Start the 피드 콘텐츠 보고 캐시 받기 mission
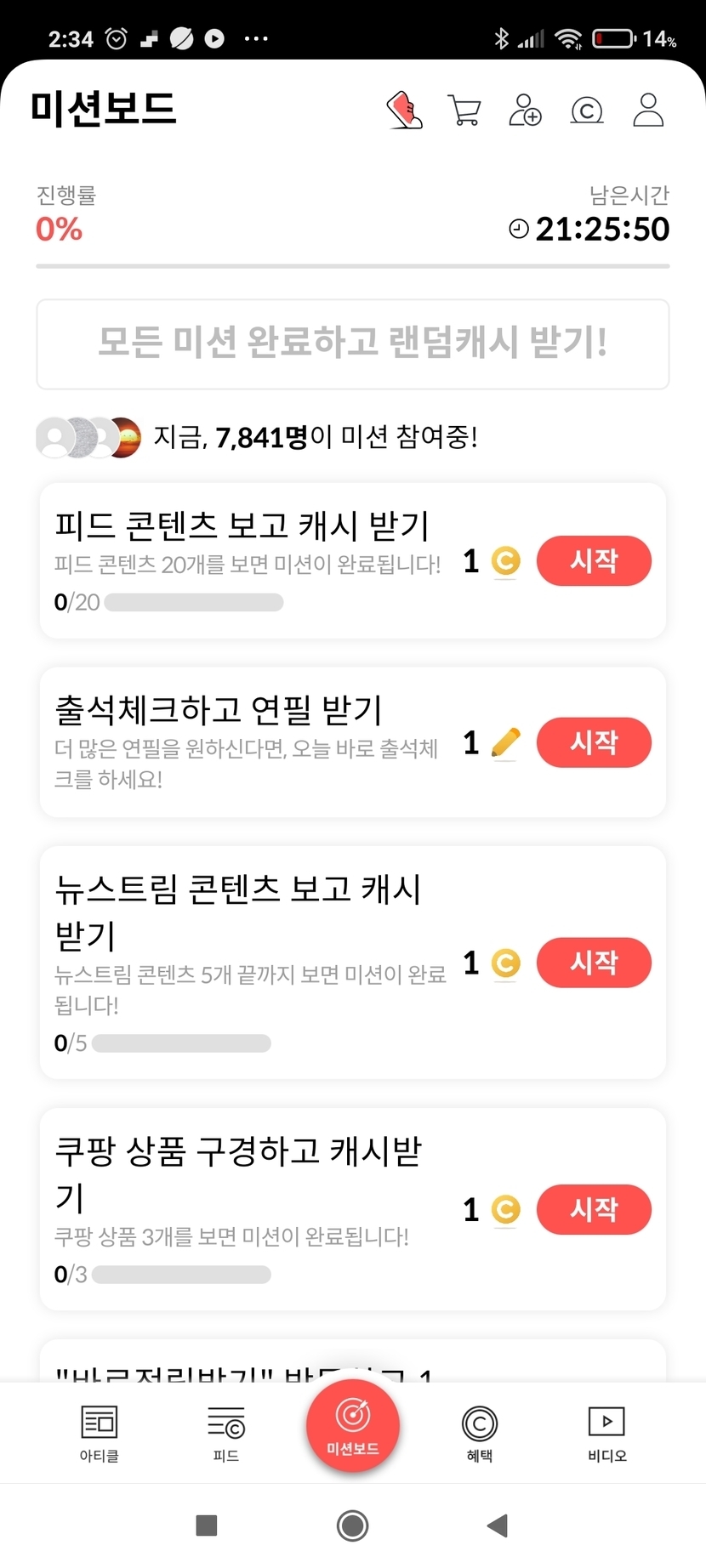This screenshot has width=706, height=1568. click(594, 561)
